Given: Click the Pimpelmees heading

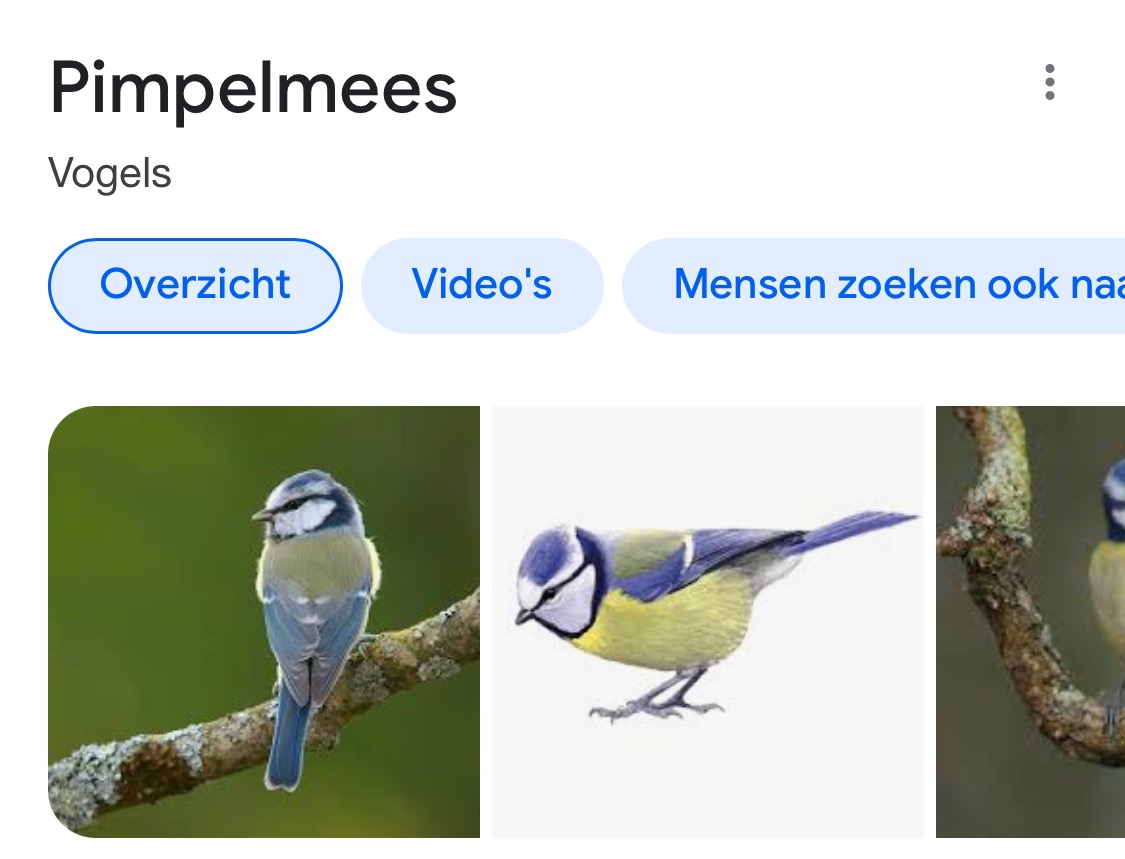Looking at the screenshot, I should (253, 88).
